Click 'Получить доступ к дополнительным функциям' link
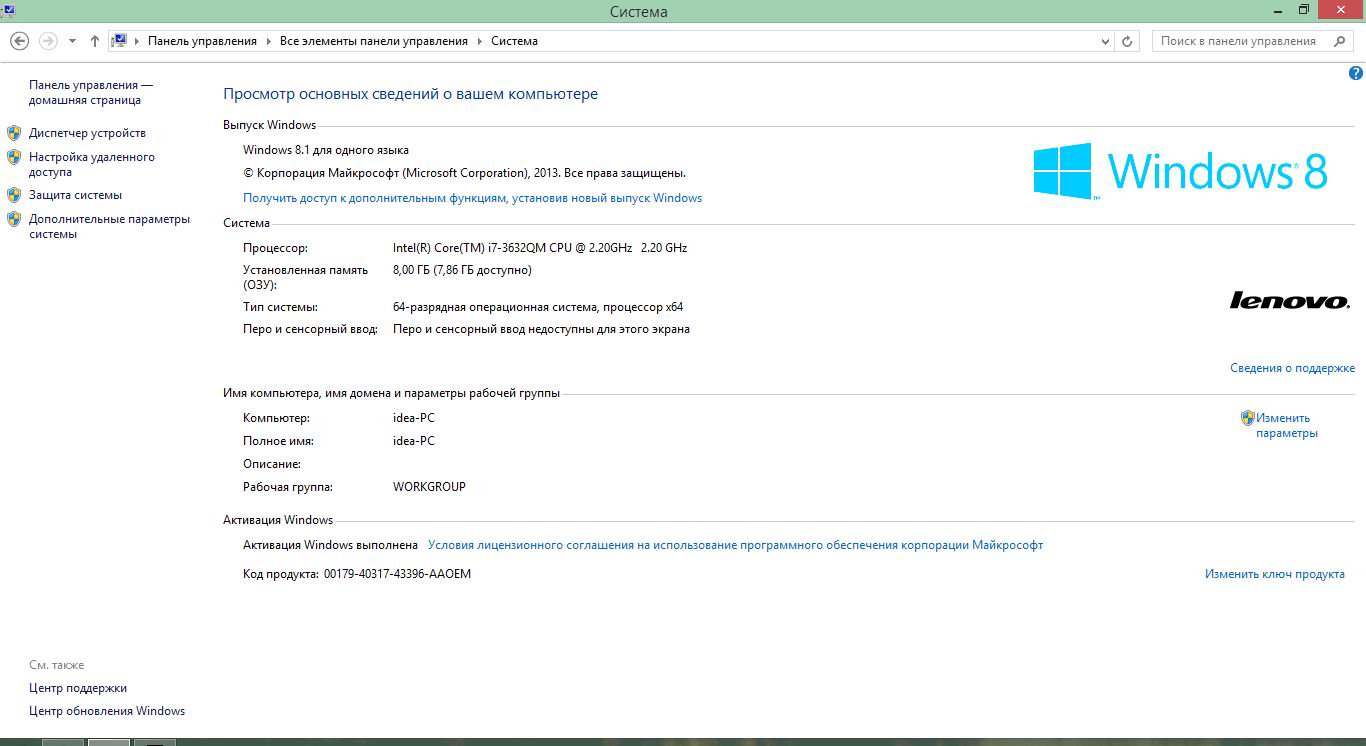This screenshot has height=746, width=1366. (472, 198)
